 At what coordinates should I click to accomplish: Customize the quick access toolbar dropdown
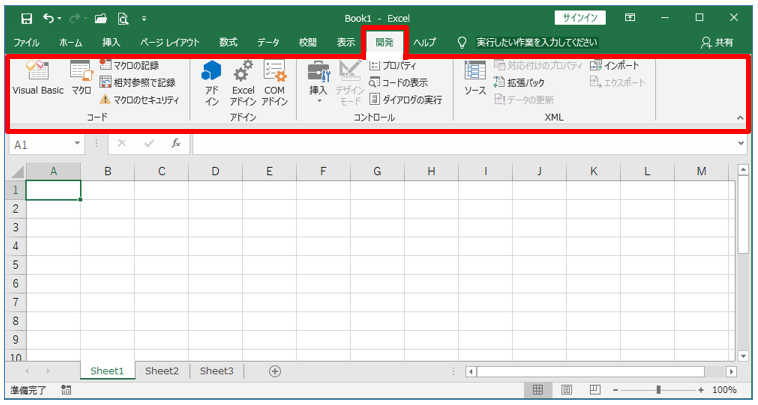pos(144,19)
